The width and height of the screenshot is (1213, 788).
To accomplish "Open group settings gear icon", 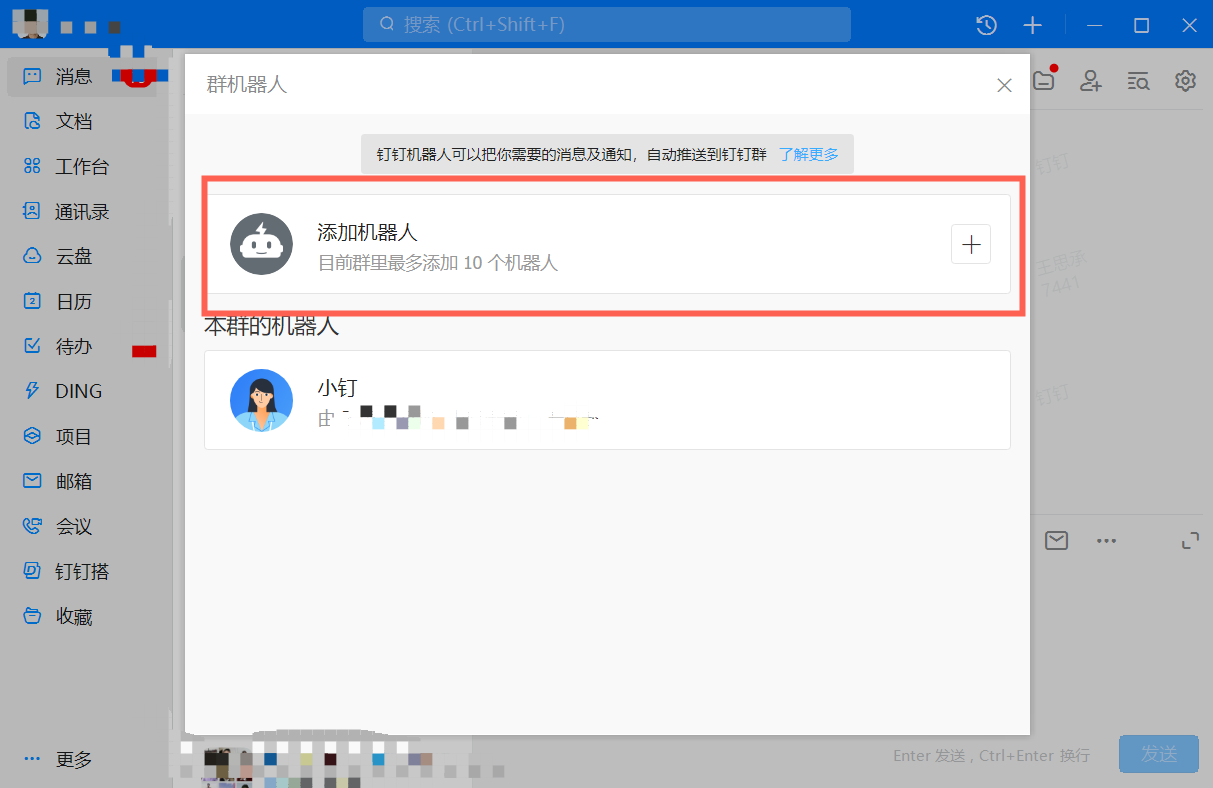I will tap(1185, 81).
